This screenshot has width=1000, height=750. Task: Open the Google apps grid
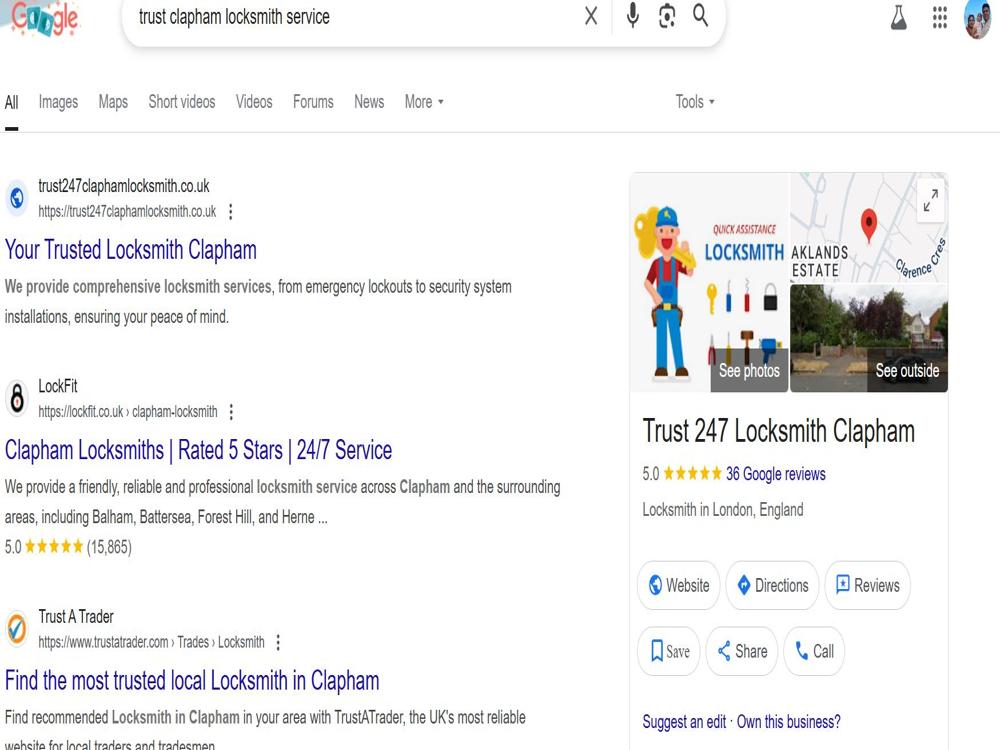(x=939, y=17)
